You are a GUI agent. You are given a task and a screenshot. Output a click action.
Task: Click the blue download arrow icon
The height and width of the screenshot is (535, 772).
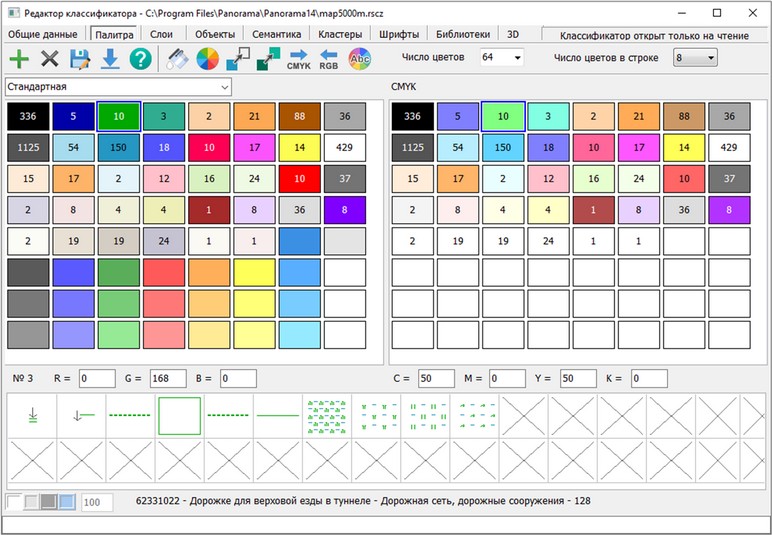coord(110,60)
